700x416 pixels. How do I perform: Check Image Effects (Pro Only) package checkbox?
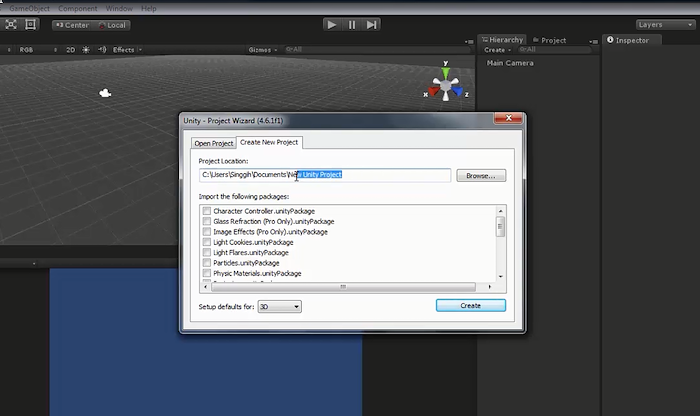pyautogui.click(x=207, y=232)
